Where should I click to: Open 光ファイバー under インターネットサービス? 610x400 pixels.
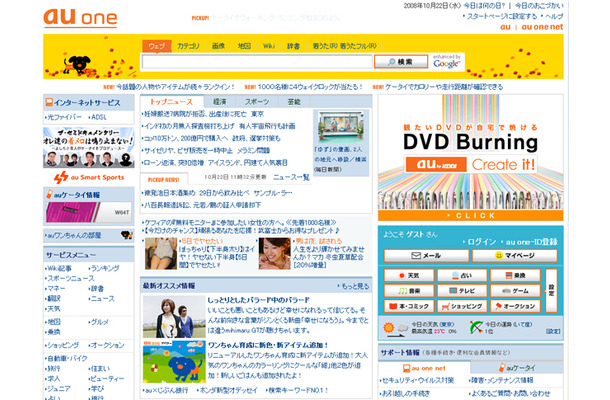pyautogui.click(x=65, y=117)
